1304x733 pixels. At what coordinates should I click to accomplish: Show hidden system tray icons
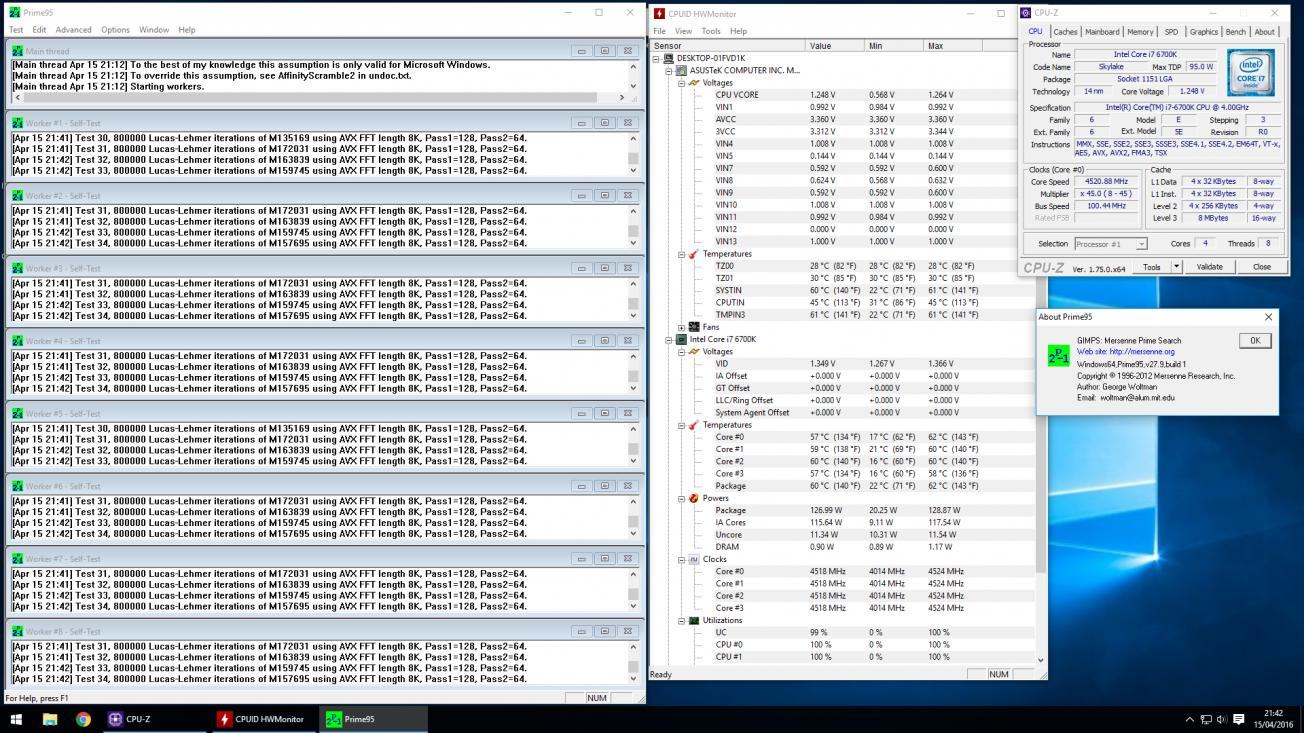coord(1189,719)
